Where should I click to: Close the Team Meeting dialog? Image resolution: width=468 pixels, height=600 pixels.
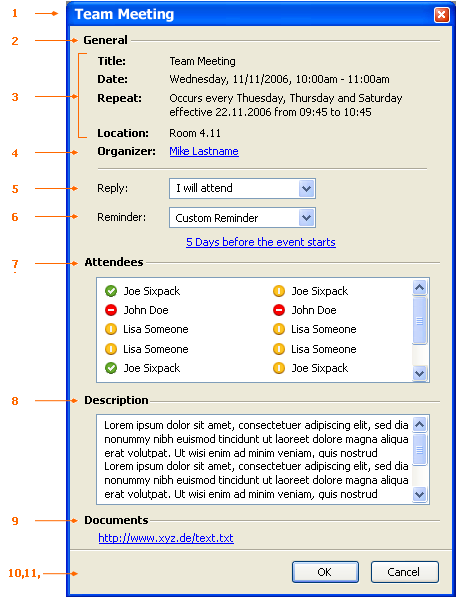click(x=442, y=15)
